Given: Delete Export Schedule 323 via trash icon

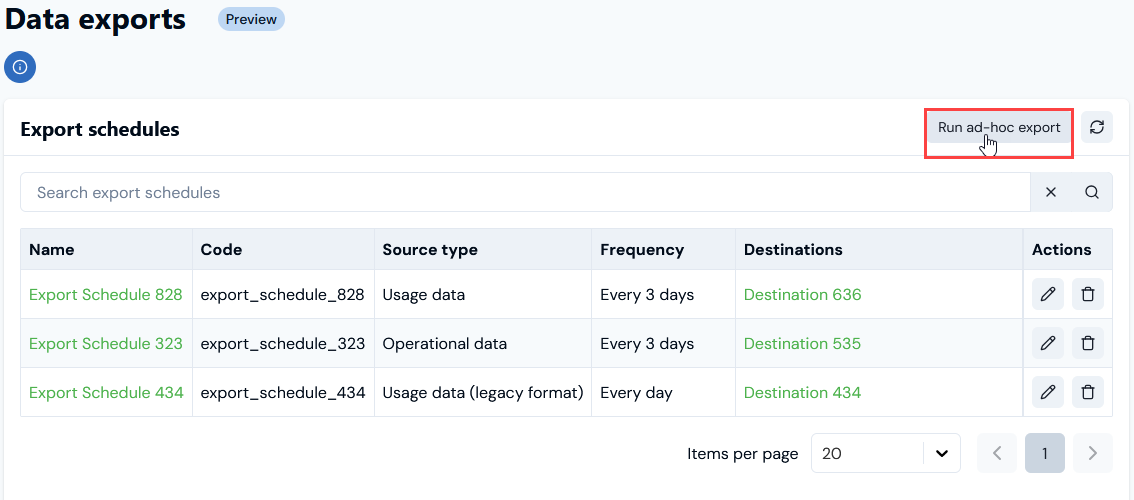Looking at the screenshot, I should [1088, 343].
